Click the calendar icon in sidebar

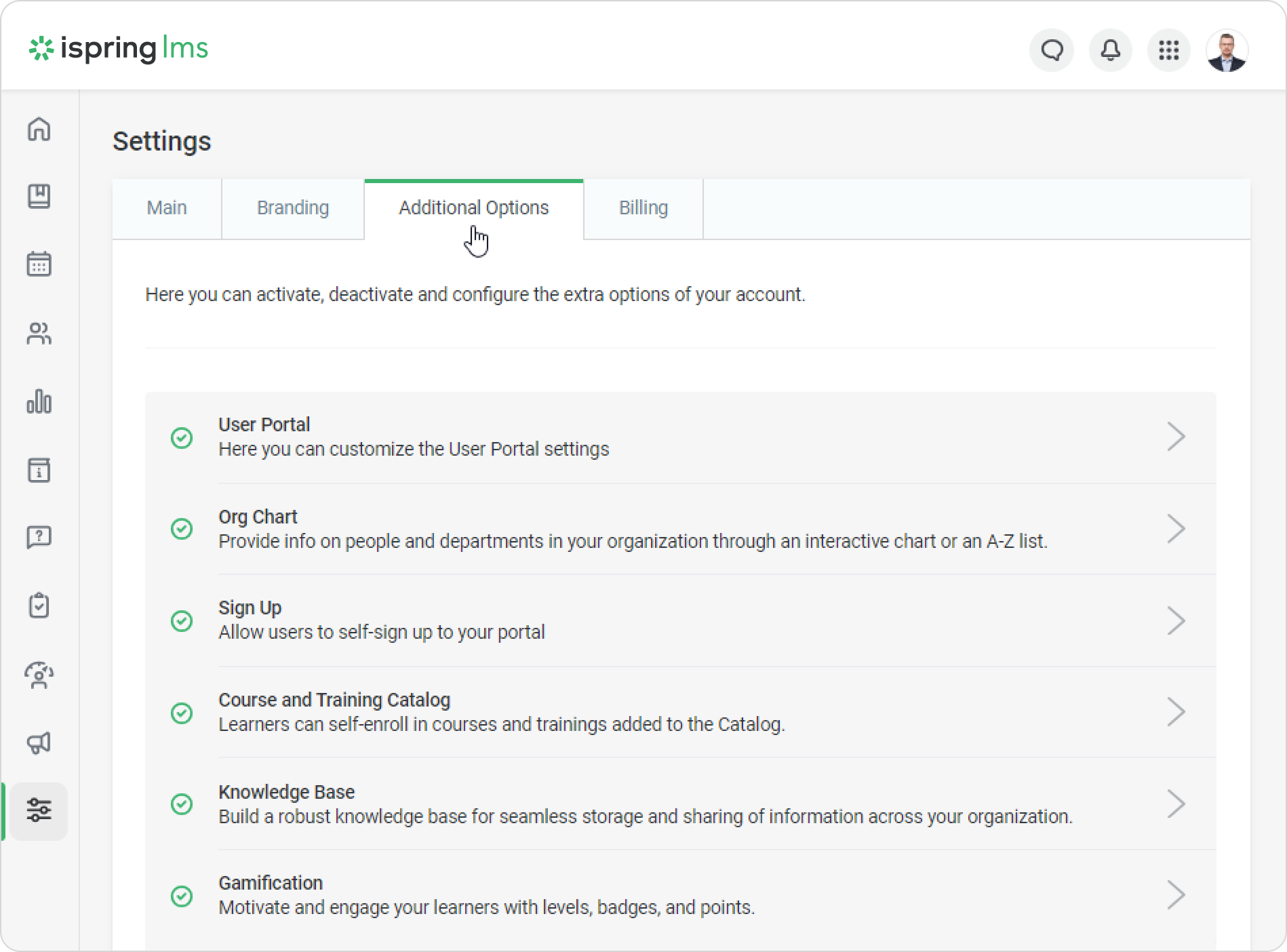point(39,264)
